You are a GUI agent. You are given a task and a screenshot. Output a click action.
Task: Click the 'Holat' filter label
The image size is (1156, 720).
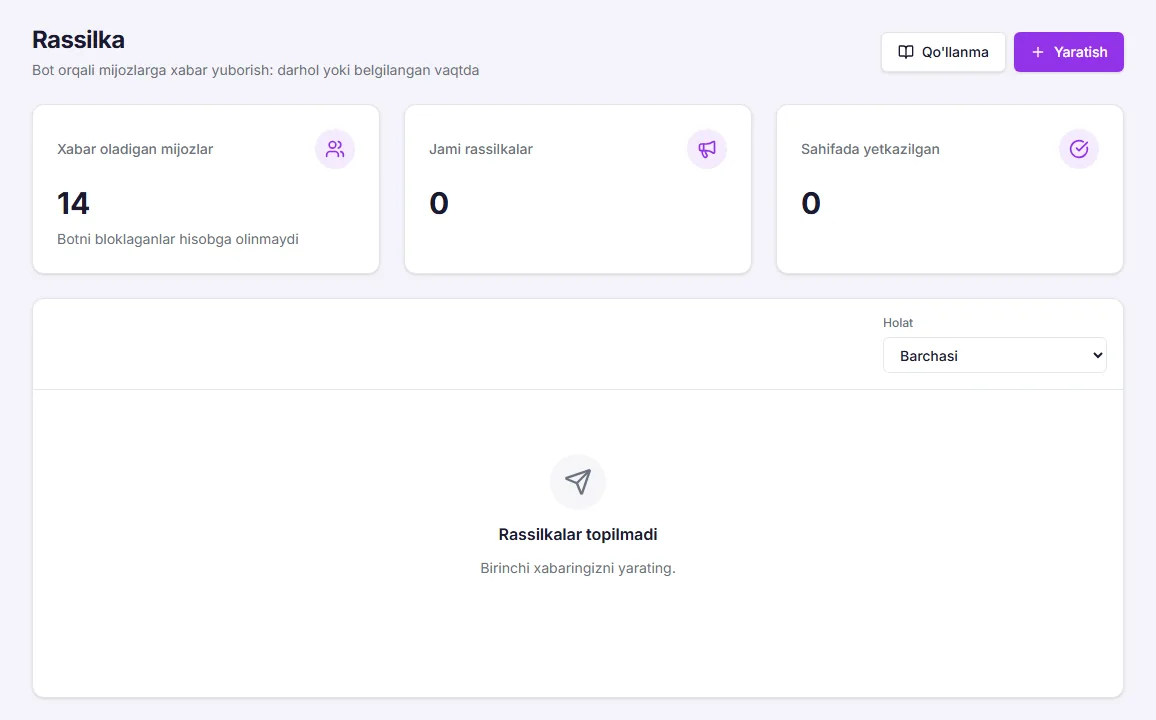[x=898, y=323]
